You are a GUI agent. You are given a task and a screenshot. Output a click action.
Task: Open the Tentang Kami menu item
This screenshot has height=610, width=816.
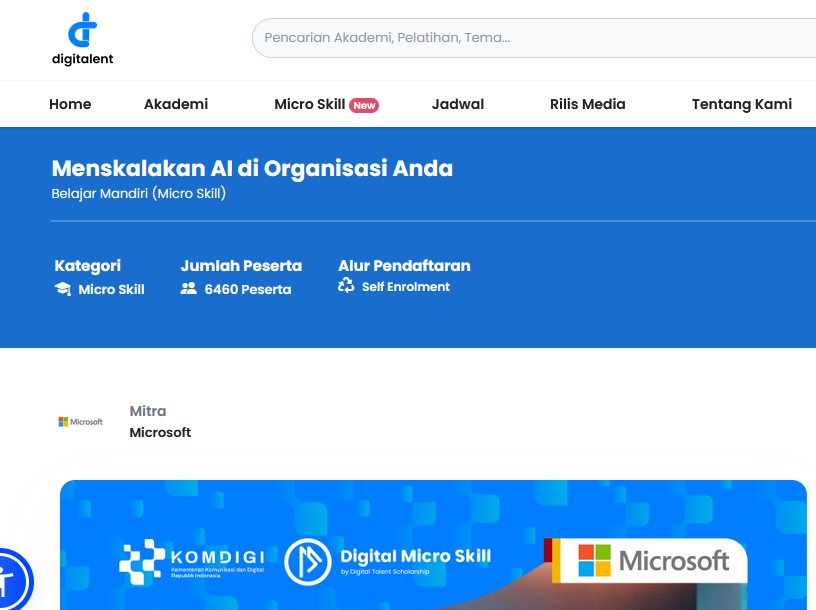coord(742,104)
